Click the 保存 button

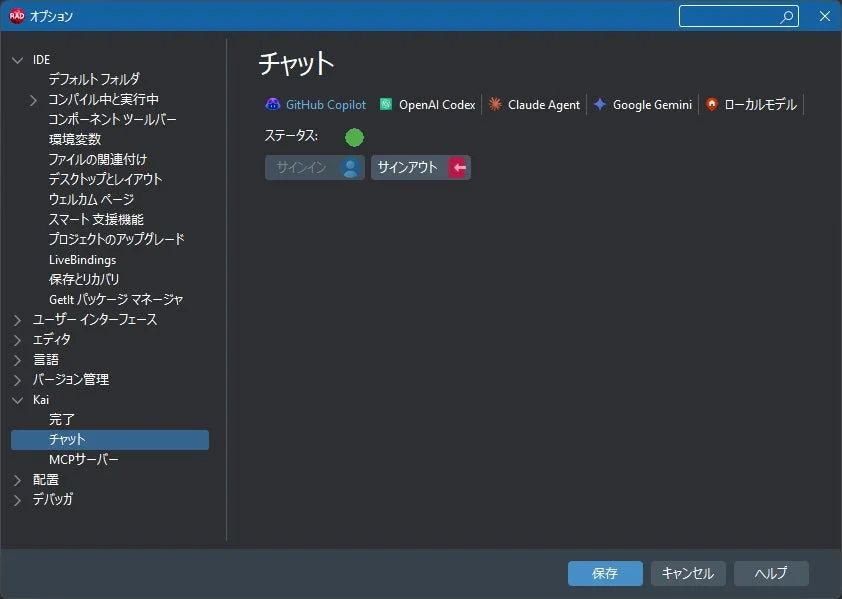pyautogui.click(x=605, y=573)
